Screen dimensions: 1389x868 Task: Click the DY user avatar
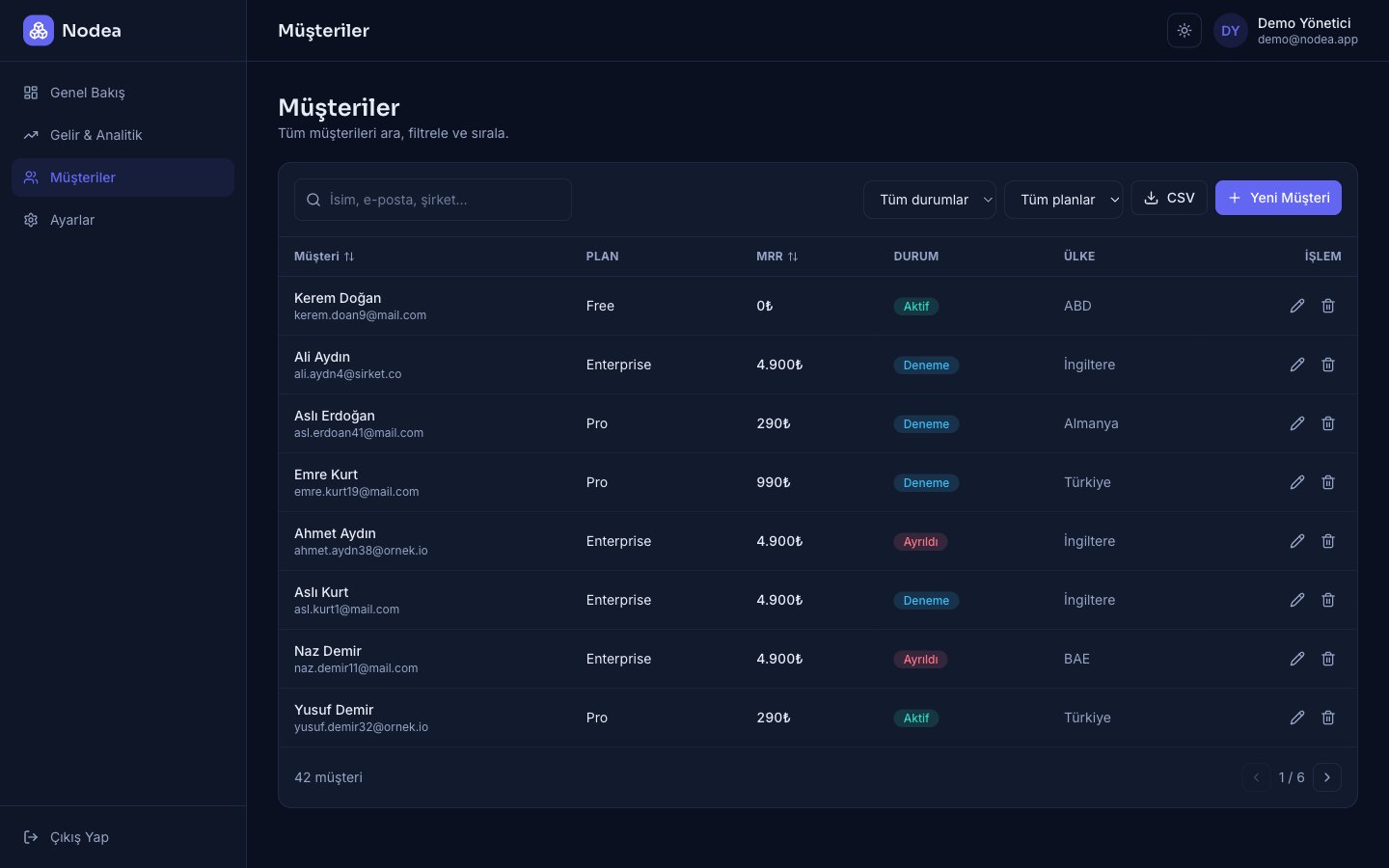tap(1231, 31)
